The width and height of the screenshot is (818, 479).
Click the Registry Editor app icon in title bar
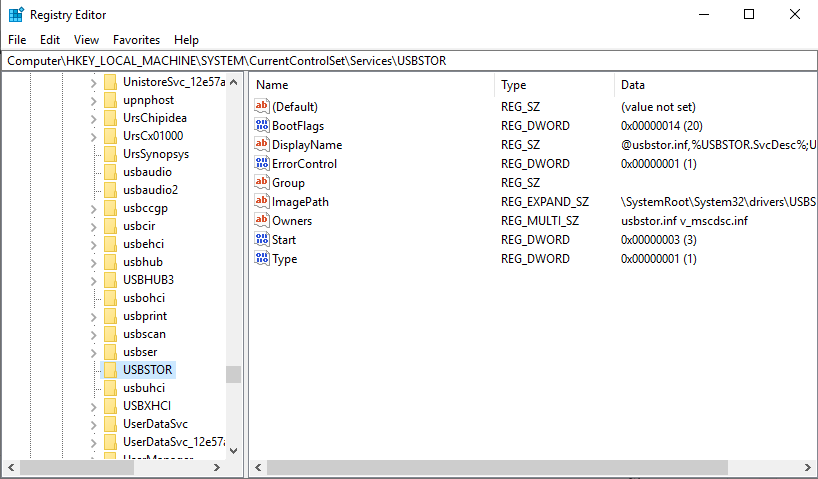tap(16, 15)
